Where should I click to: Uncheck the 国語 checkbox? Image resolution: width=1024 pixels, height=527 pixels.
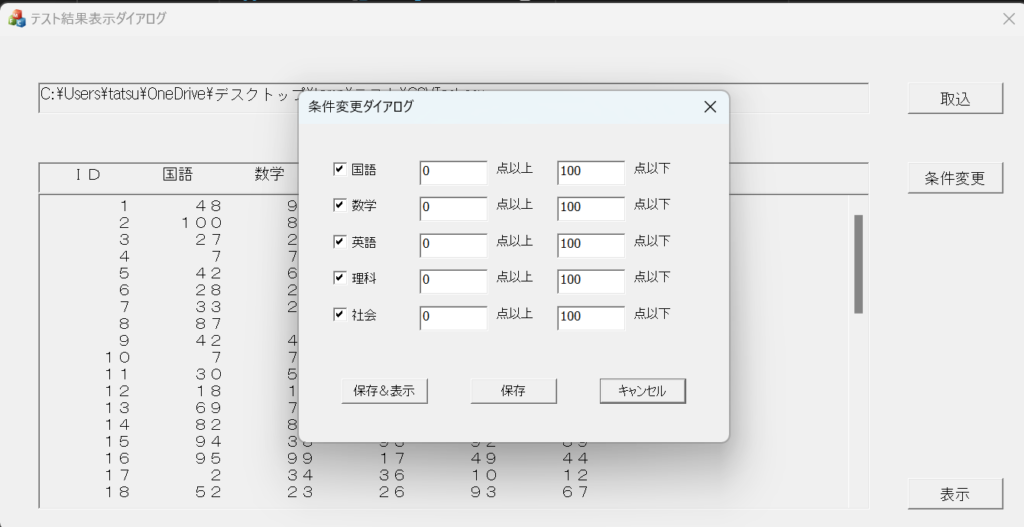pyautogui.click(x=339, y=170)
